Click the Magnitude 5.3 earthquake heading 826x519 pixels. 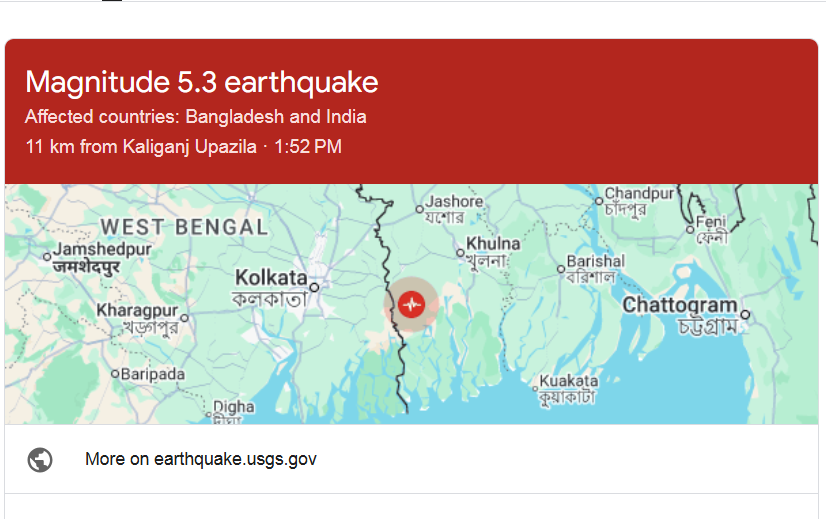202,82
